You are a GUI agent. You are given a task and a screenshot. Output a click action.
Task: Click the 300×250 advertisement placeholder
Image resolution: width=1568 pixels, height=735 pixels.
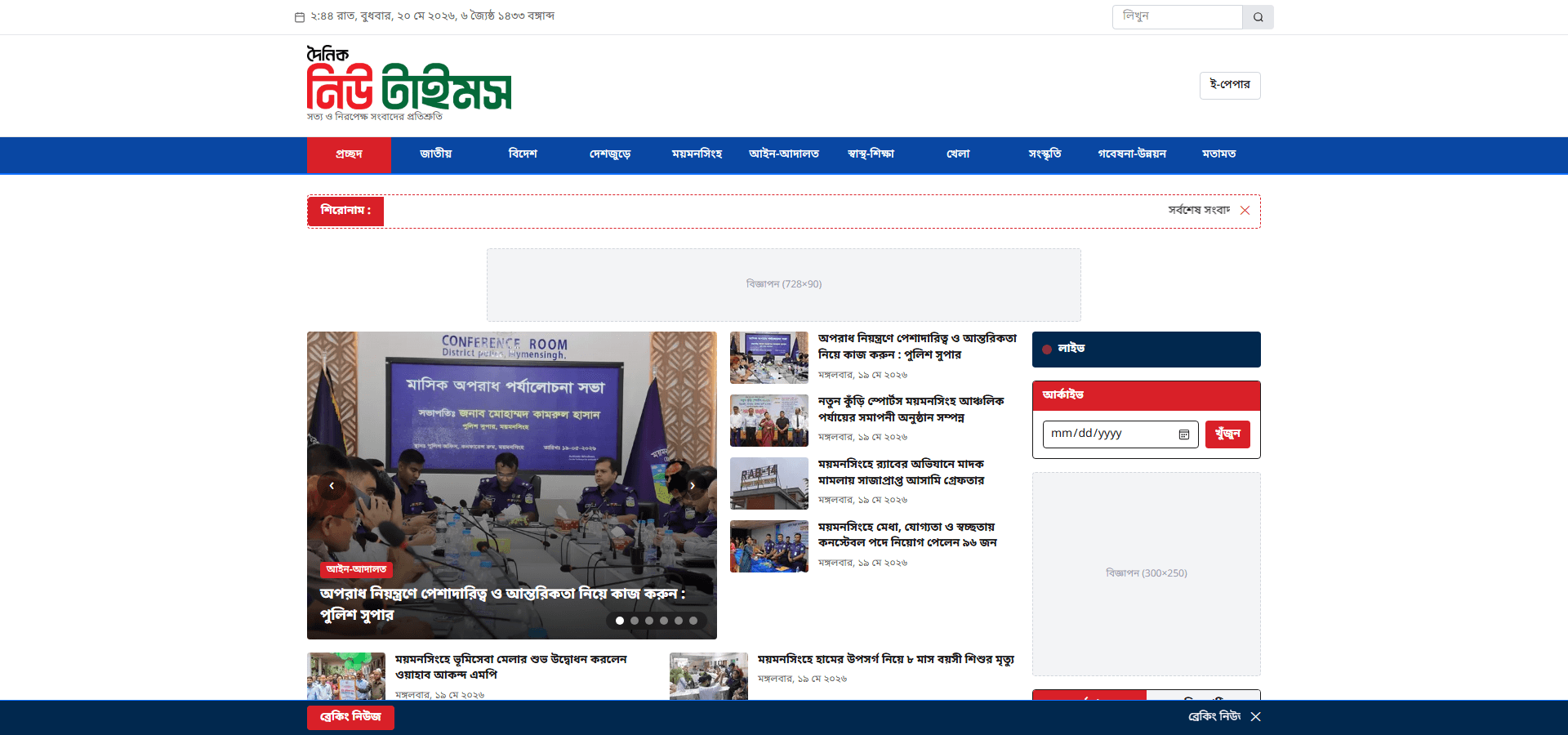pos(1147,574)
